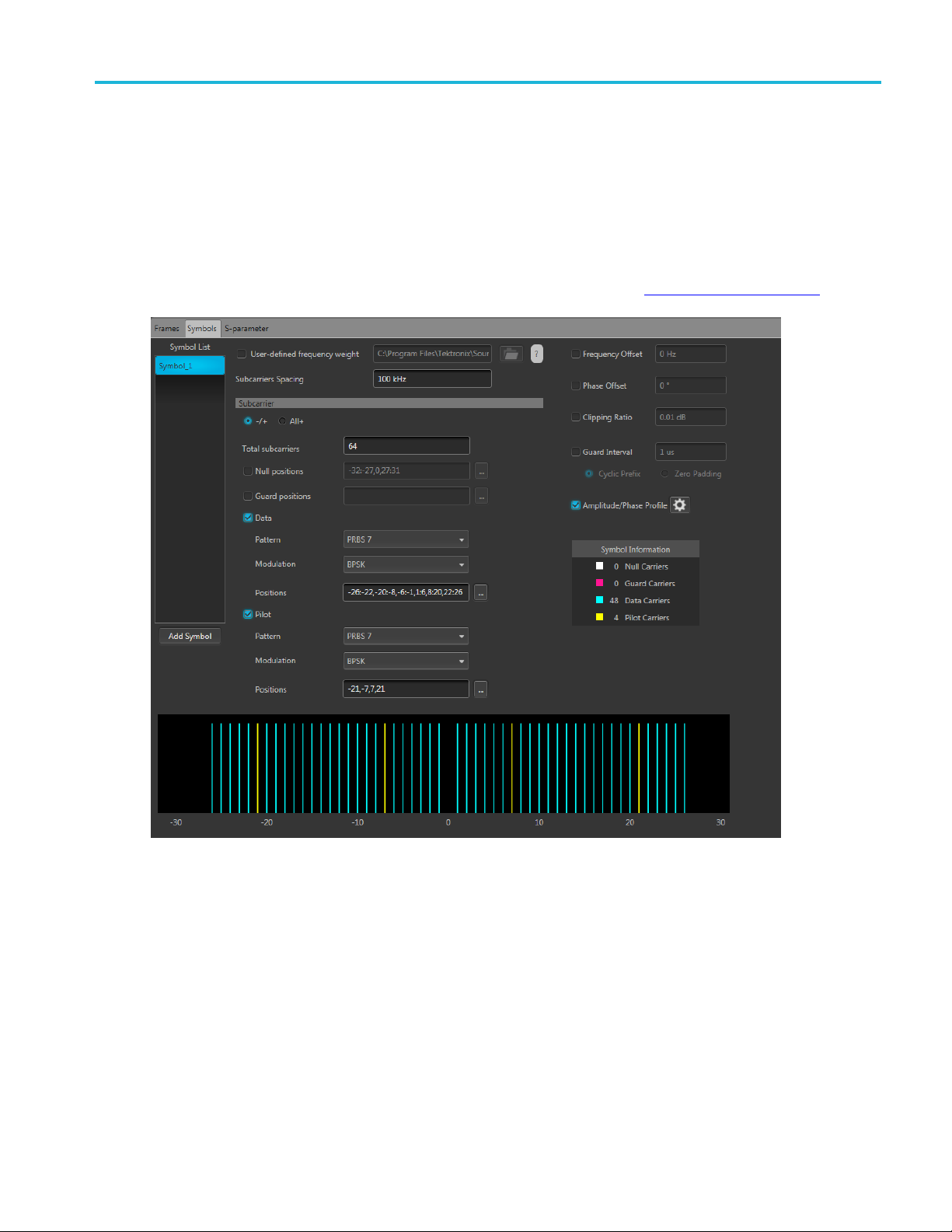Enable the Guard Interval checkbox
Screen dimensions: 952x1232
coord(576,452)
